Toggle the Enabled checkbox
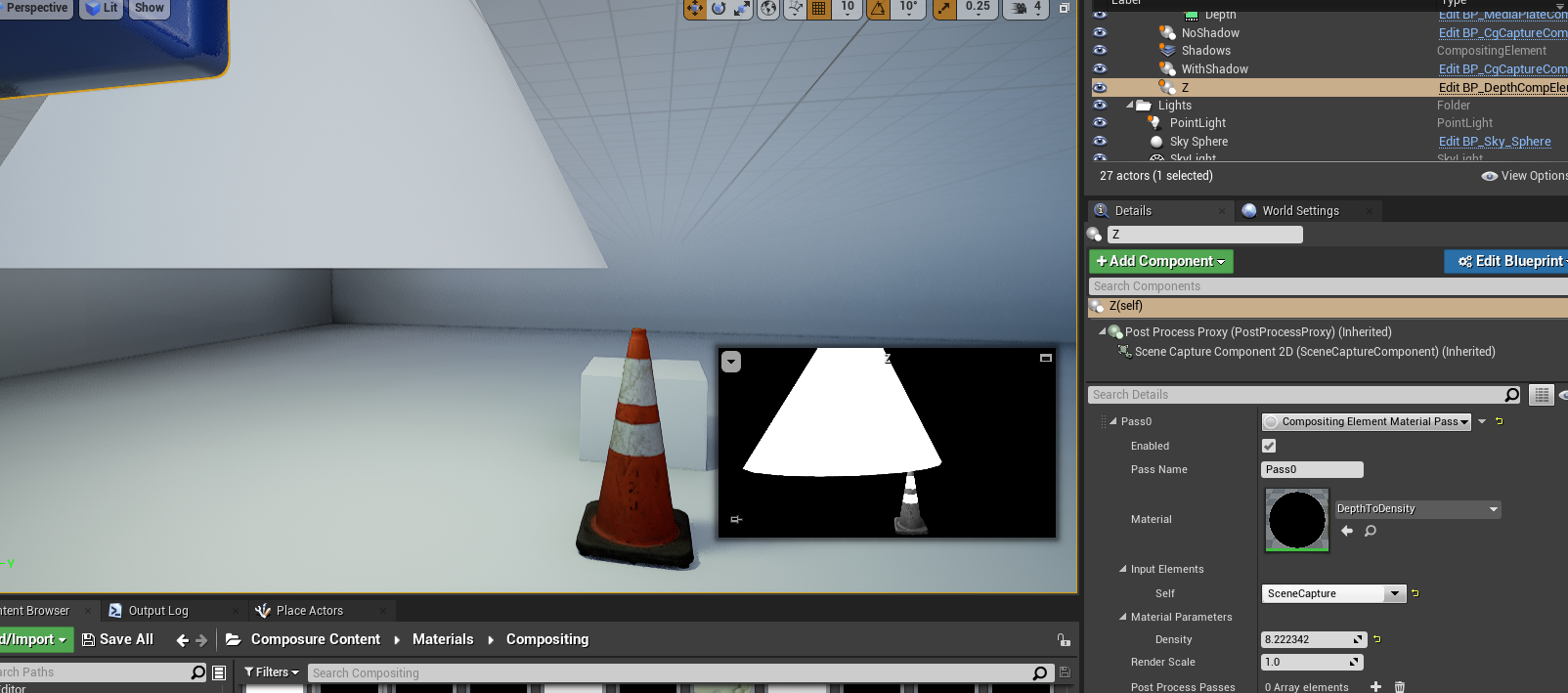Image resolution: width=1568 pixels, height=693 pixels. [1269, 446]
